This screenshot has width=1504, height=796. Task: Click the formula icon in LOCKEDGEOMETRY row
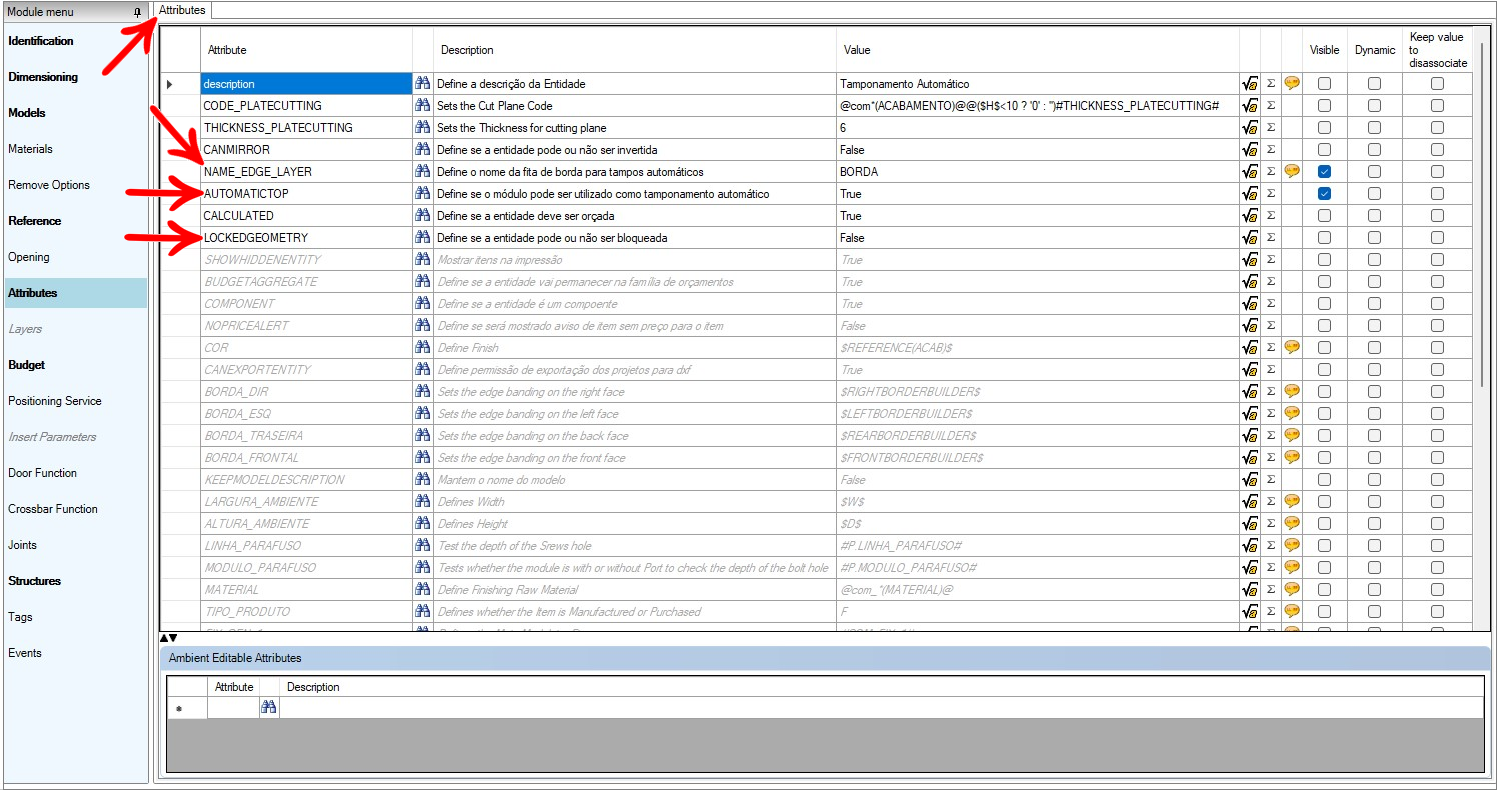pos(1249,238)
